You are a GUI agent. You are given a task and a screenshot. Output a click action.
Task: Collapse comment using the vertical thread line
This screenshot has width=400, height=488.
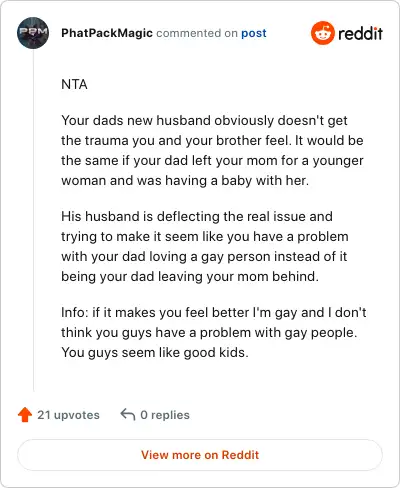pyautogui.click(x=33, y=220)
